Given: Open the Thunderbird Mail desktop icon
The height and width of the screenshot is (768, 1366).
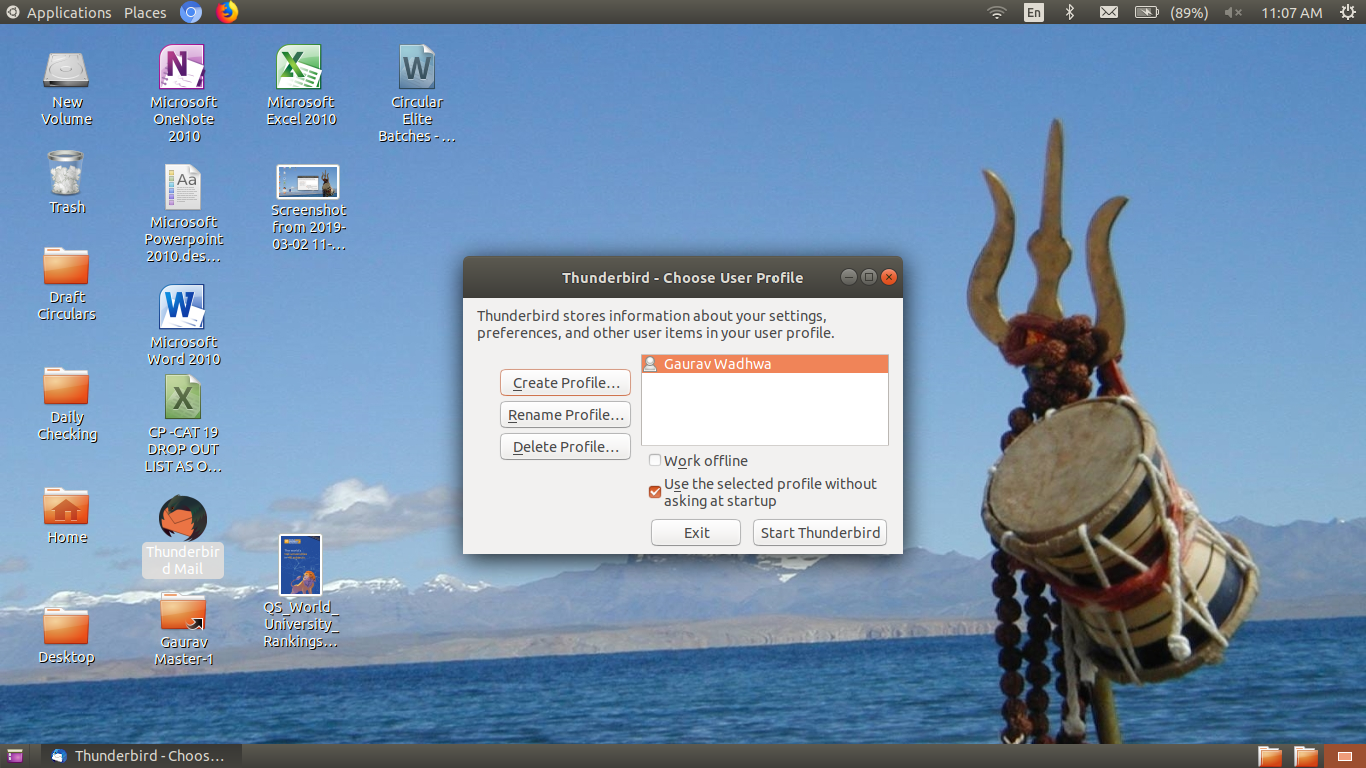Looking at the screenshot, I should 183,521.
